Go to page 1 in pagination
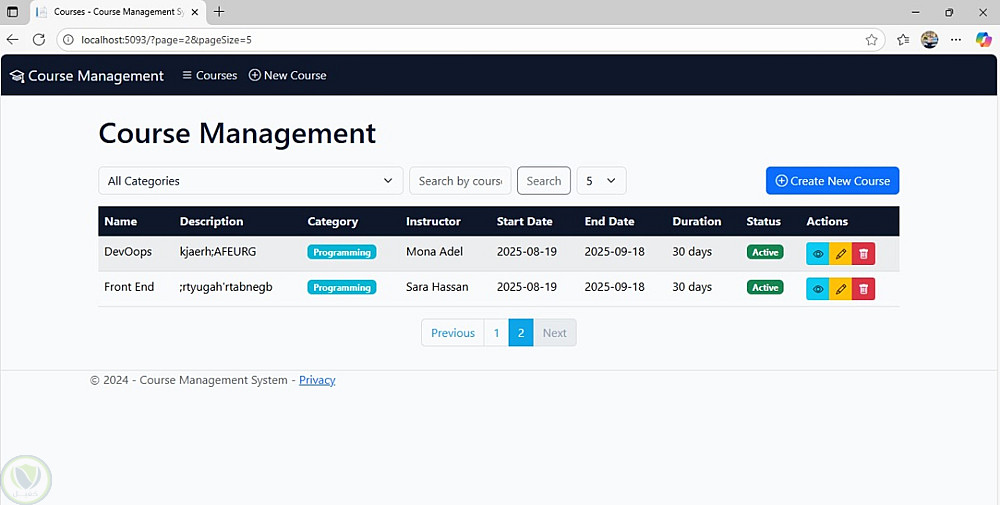The image size is (1000, 505). tap(496, 333)
